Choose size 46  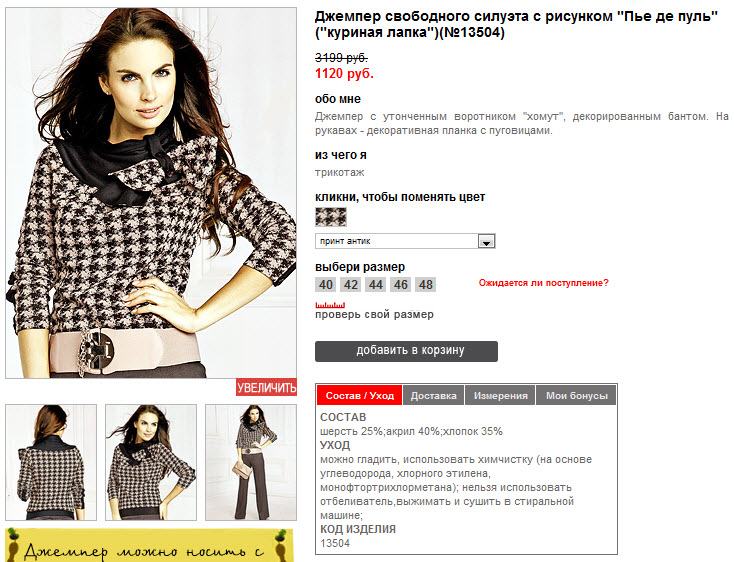coord(401,285)
